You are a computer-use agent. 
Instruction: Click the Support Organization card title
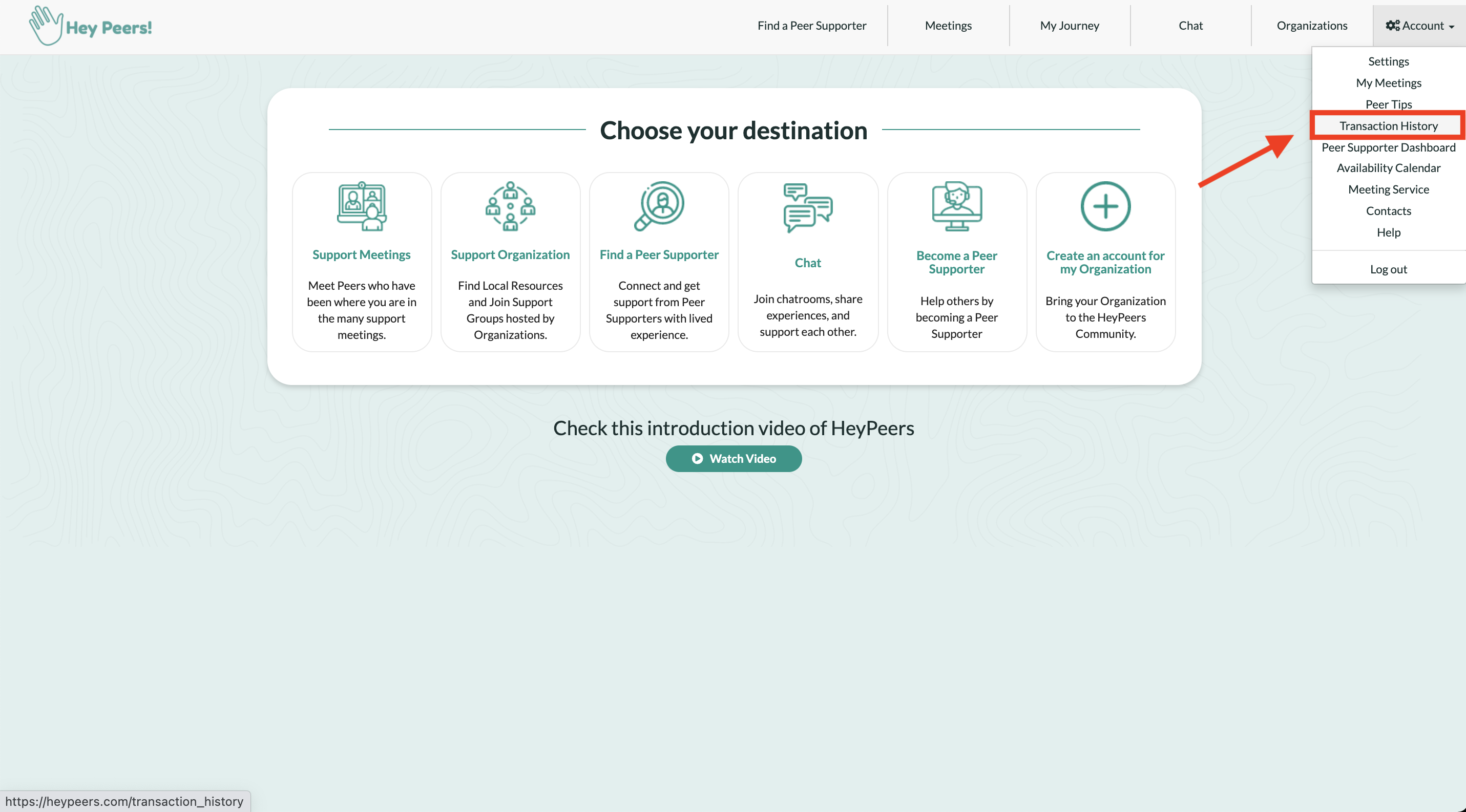(511, 255)
